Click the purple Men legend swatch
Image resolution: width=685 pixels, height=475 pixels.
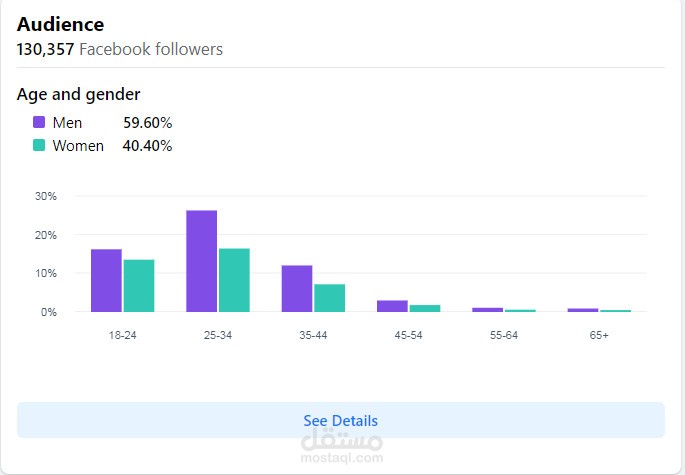[39, 123]
